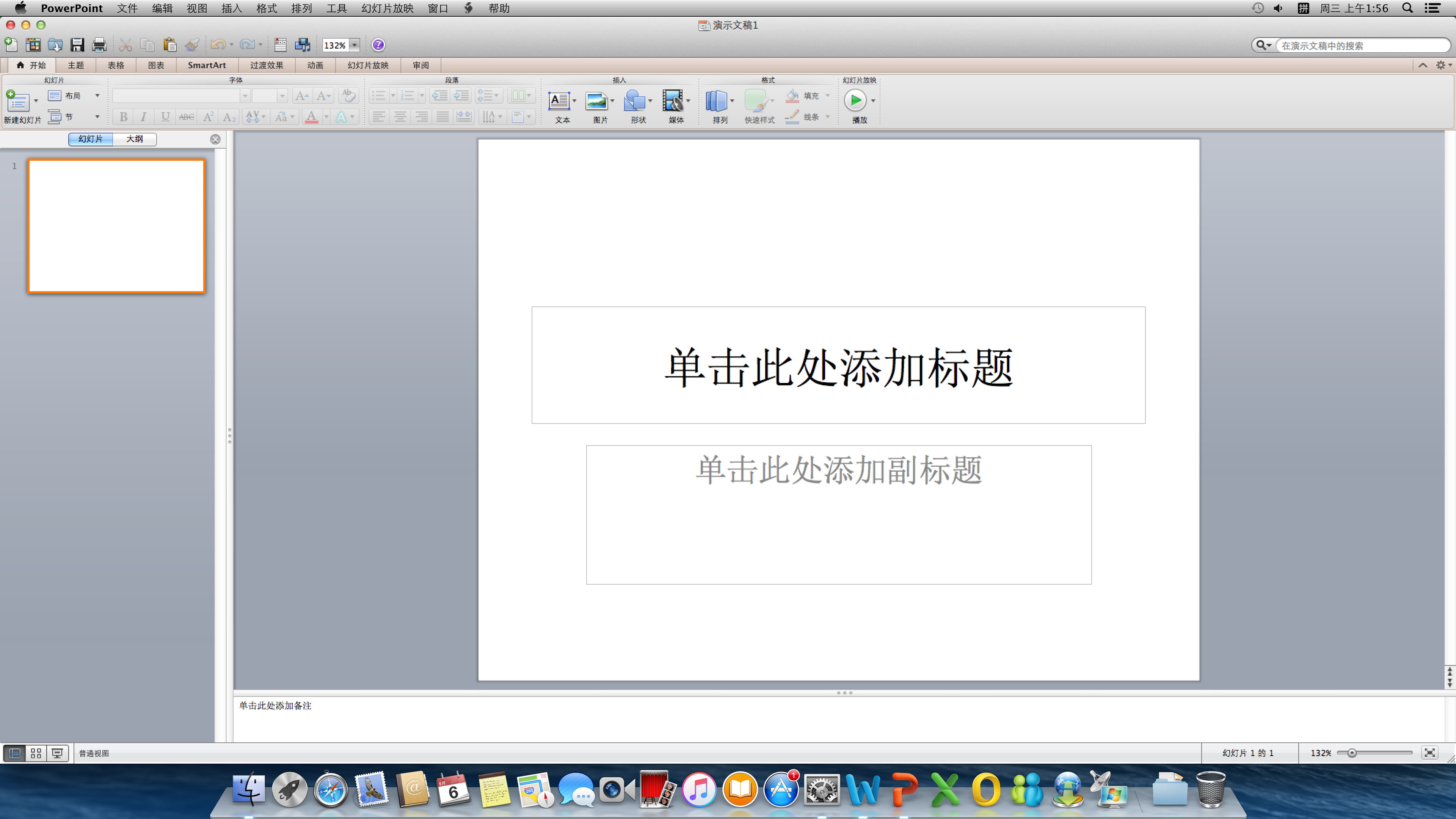Click the 媒体 media icon
1456x819 pixels.
[x=673, y=101]
